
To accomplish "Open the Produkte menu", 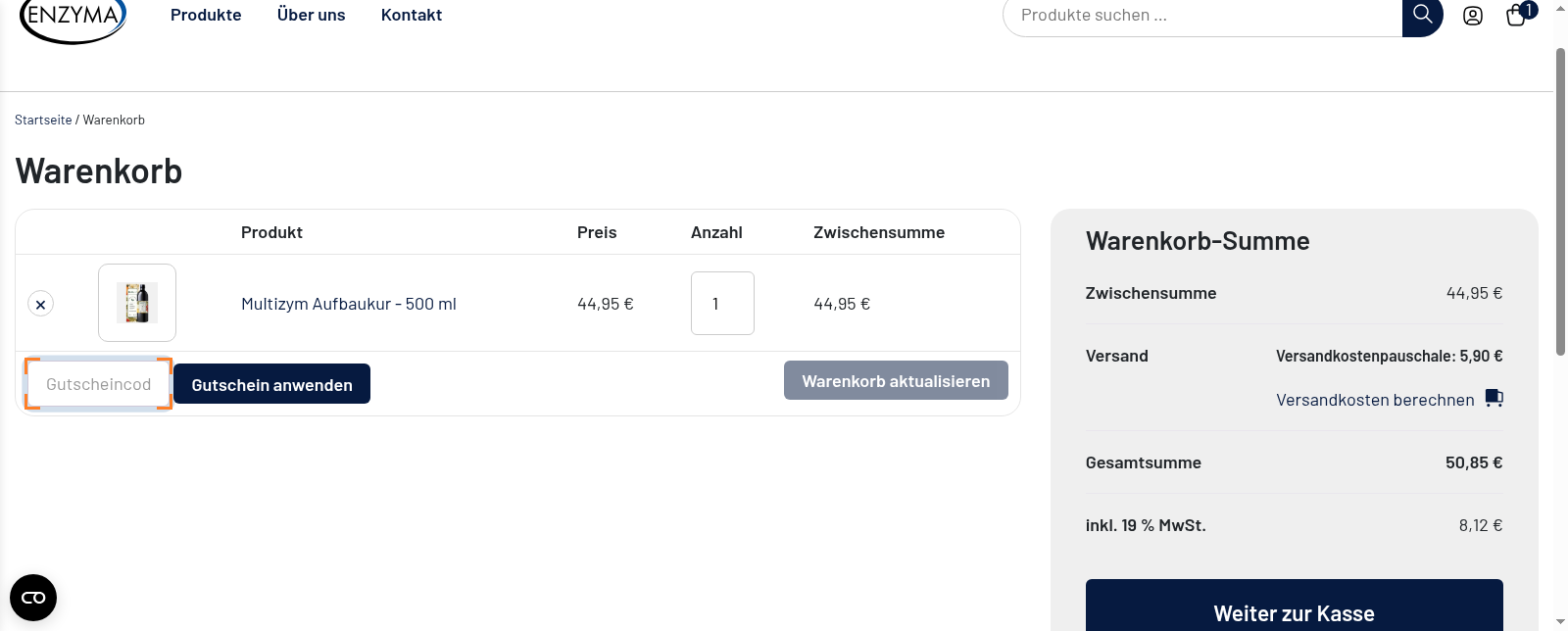I will point(206,14).
